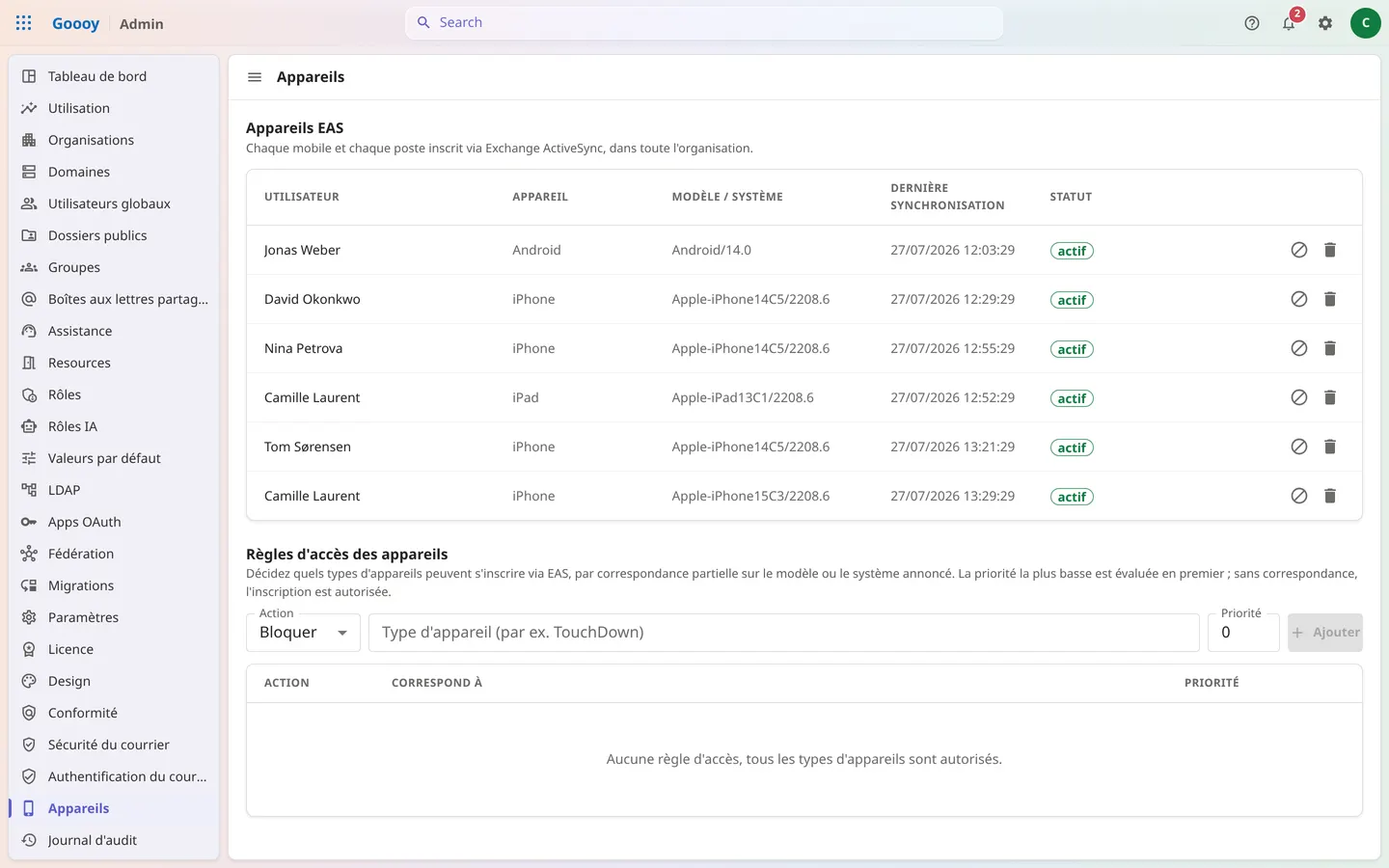Open the settings gear in top bar
The width and height of the screenshot is (1389, 868).
tap(1325, 23)
